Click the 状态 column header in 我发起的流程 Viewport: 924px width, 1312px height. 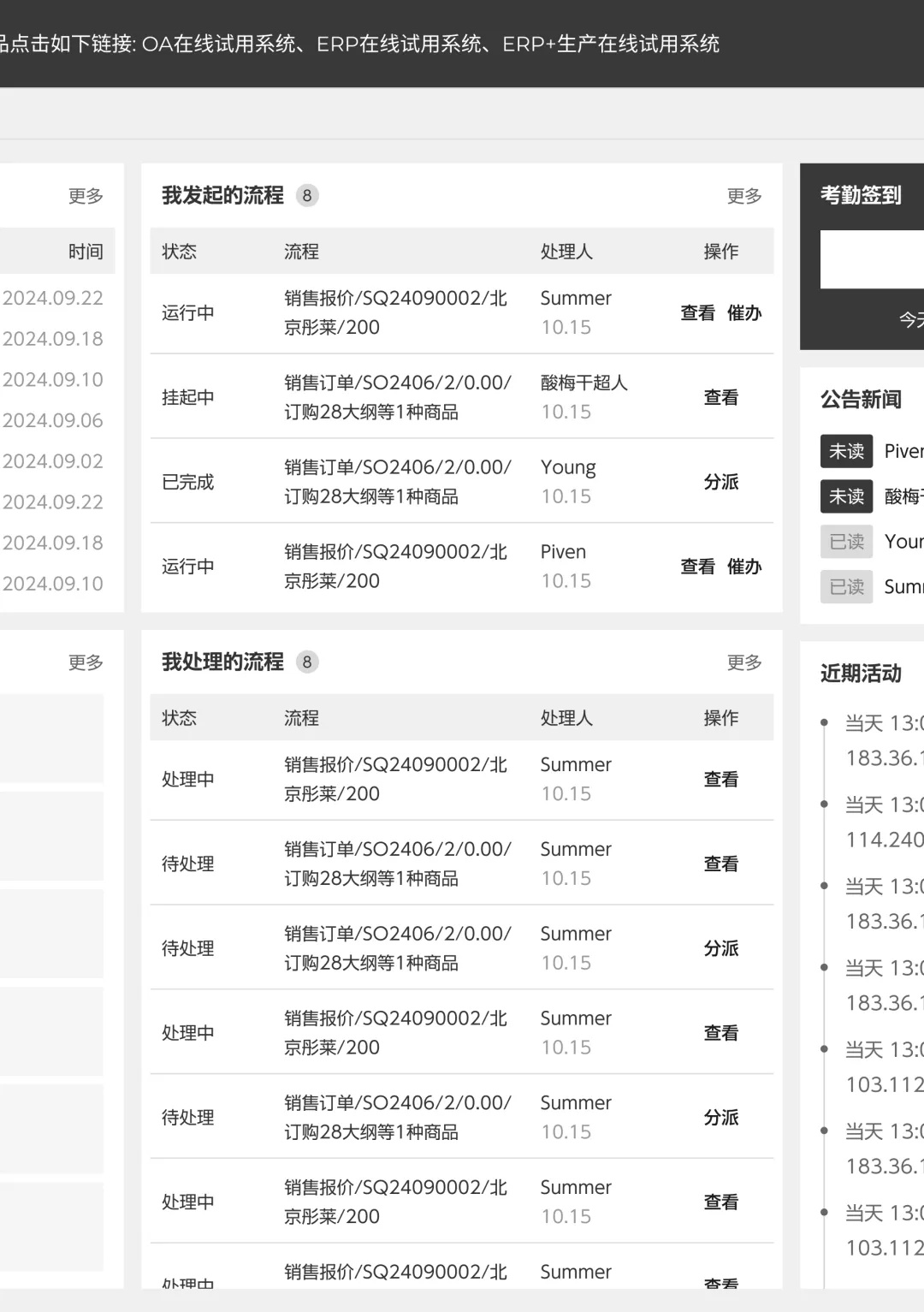(x=180, y=252)
